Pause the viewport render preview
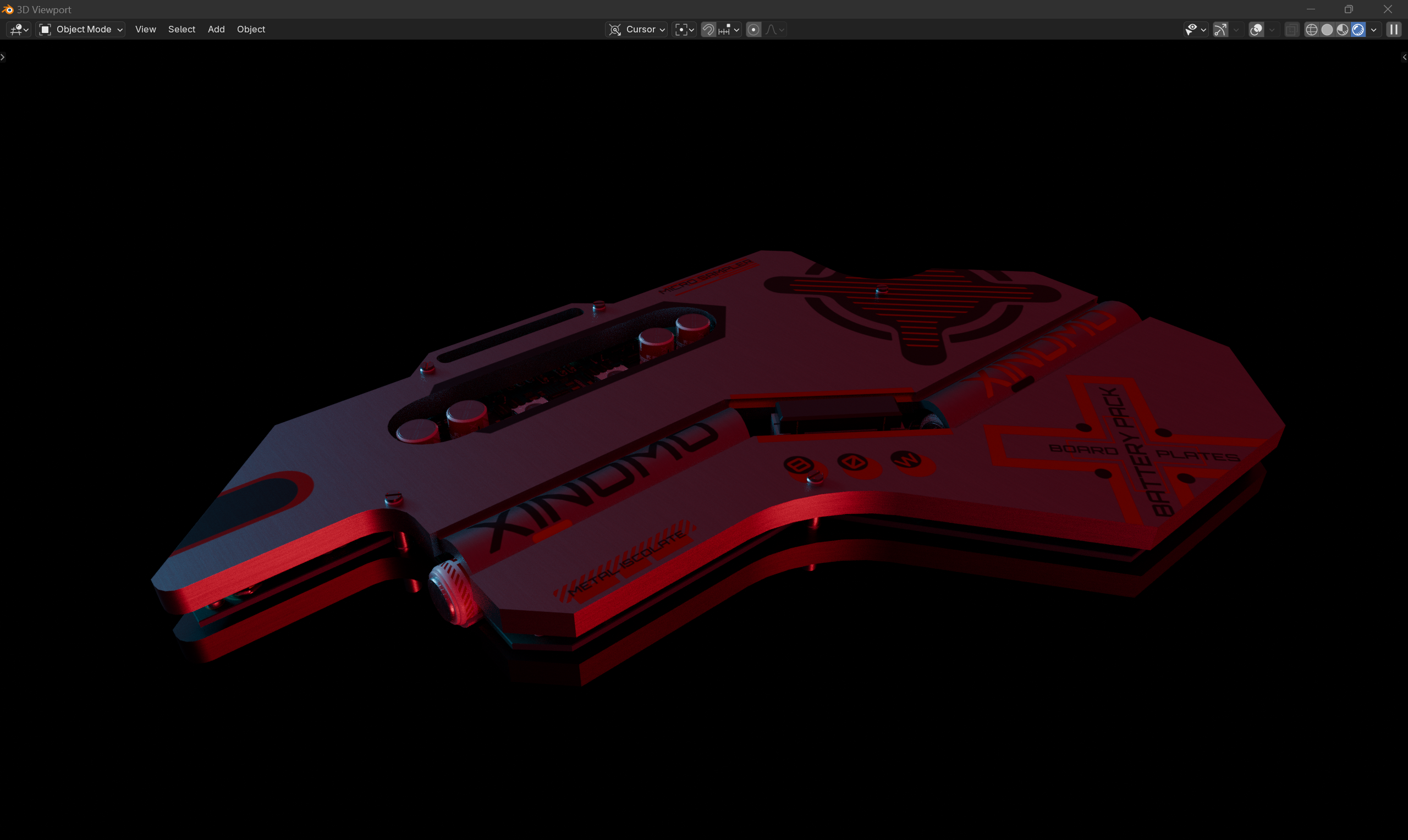Image resolution: width=1408 pixels, height=840 pixels. click(x=1393, y=30)
